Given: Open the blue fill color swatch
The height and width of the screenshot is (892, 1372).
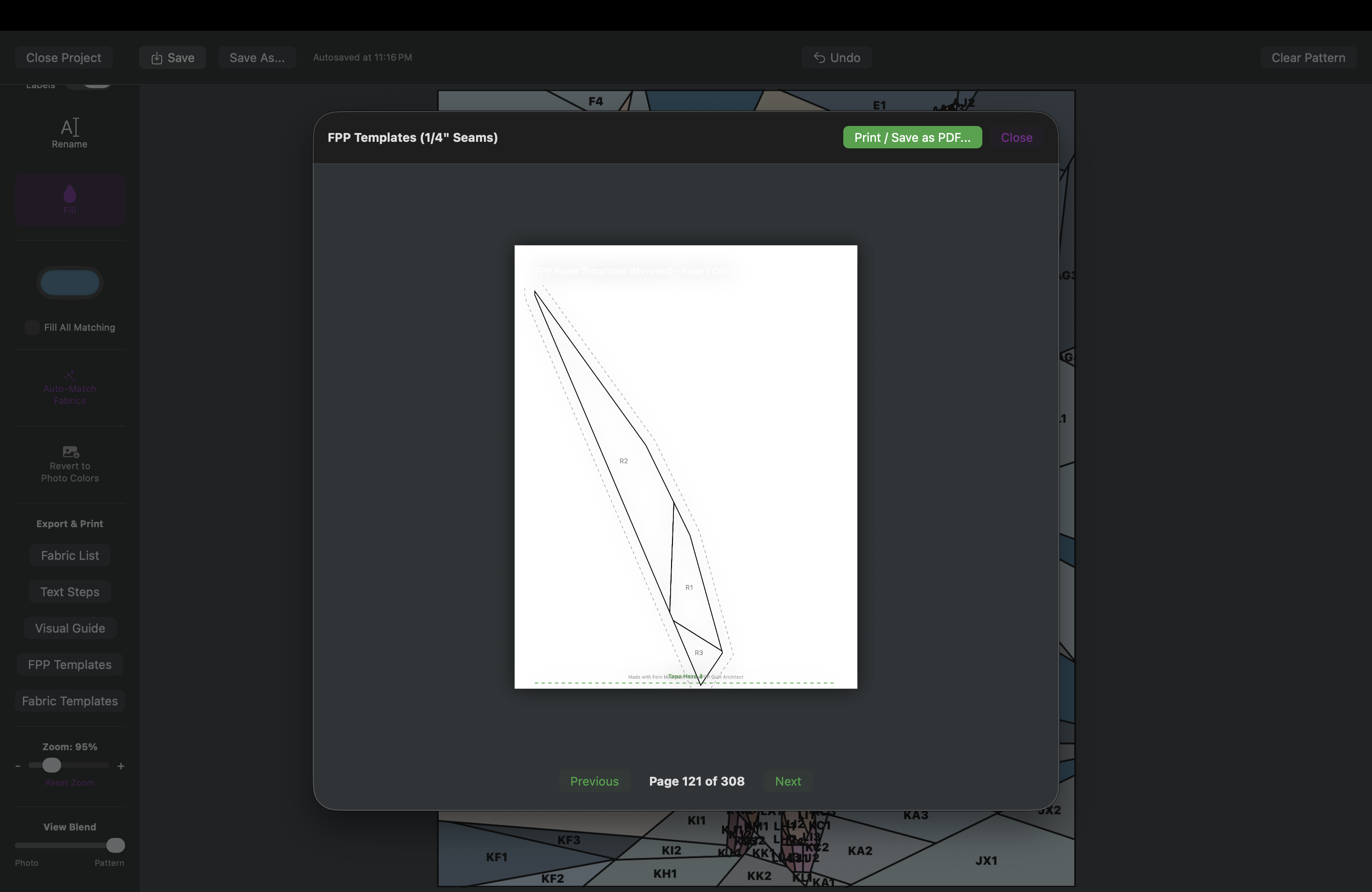Looking at the screenshot, I should [x=70, y=283].
